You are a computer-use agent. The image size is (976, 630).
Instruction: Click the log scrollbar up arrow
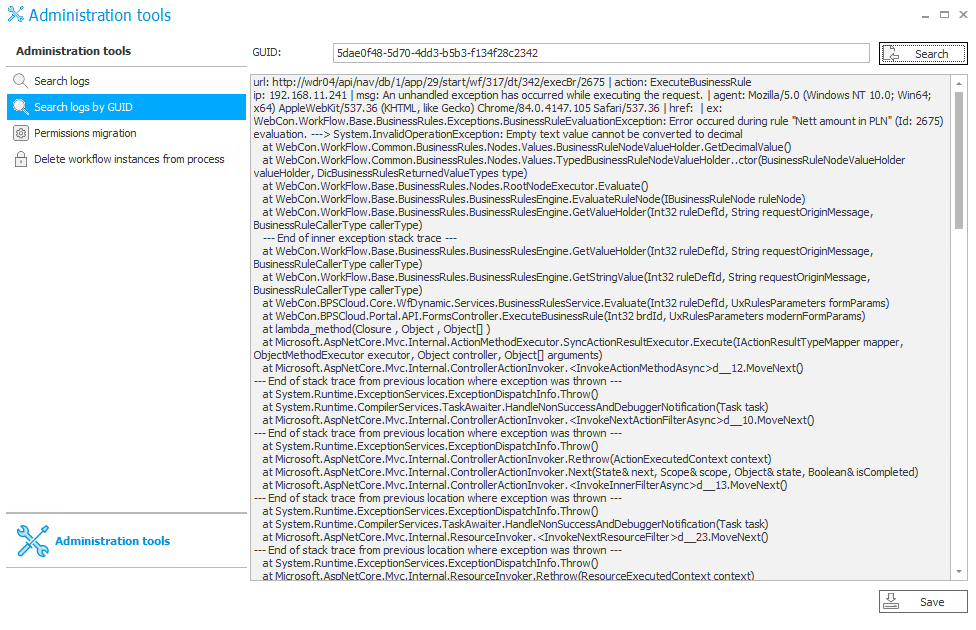coord(959,83)
